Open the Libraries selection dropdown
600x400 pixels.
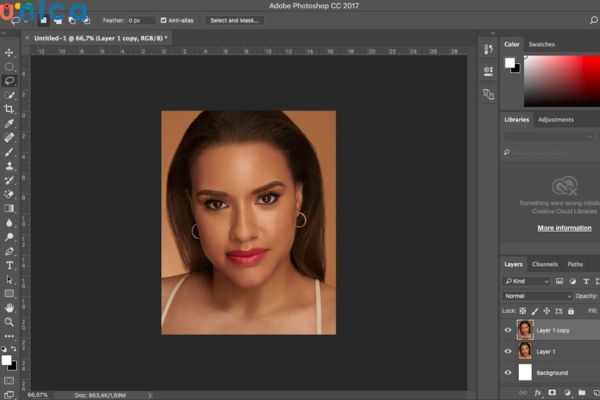point(548,136)
